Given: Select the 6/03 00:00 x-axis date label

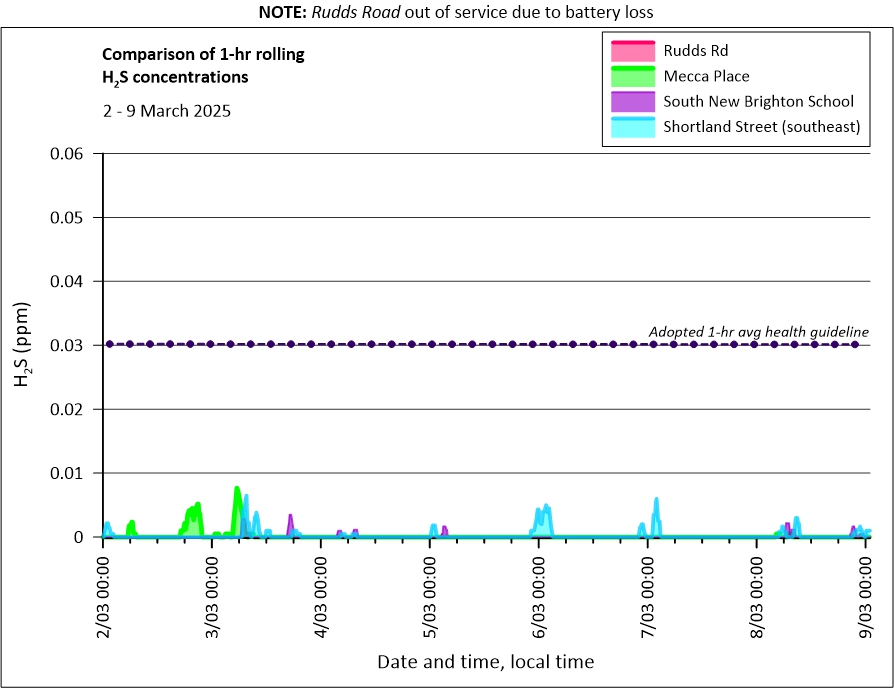Looking at the screenshot, I should pos(539,593).
